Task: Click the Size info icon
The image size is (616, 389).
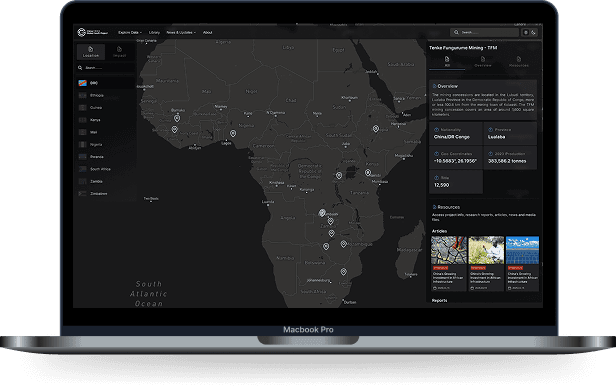Action: coord(436,178)
